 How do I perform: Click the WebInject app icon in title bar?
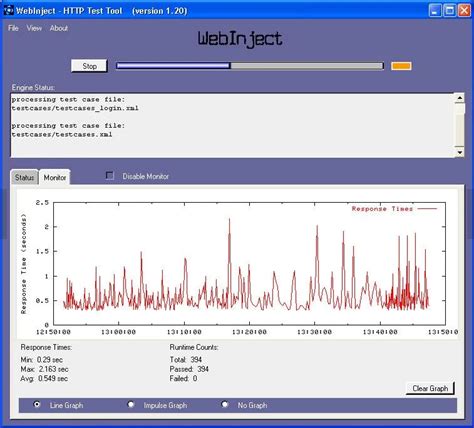click(9, 10)
